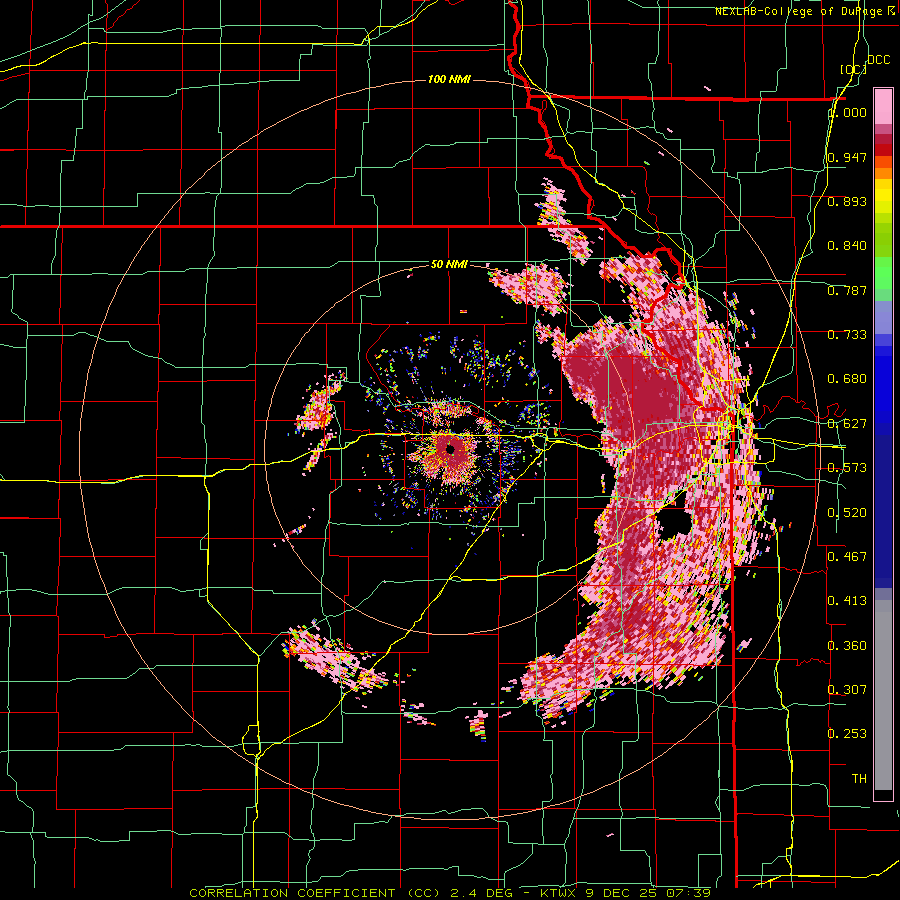
Task: Click the 0.733 legend value
Action: pyautogui.click(x=847, y=334)
